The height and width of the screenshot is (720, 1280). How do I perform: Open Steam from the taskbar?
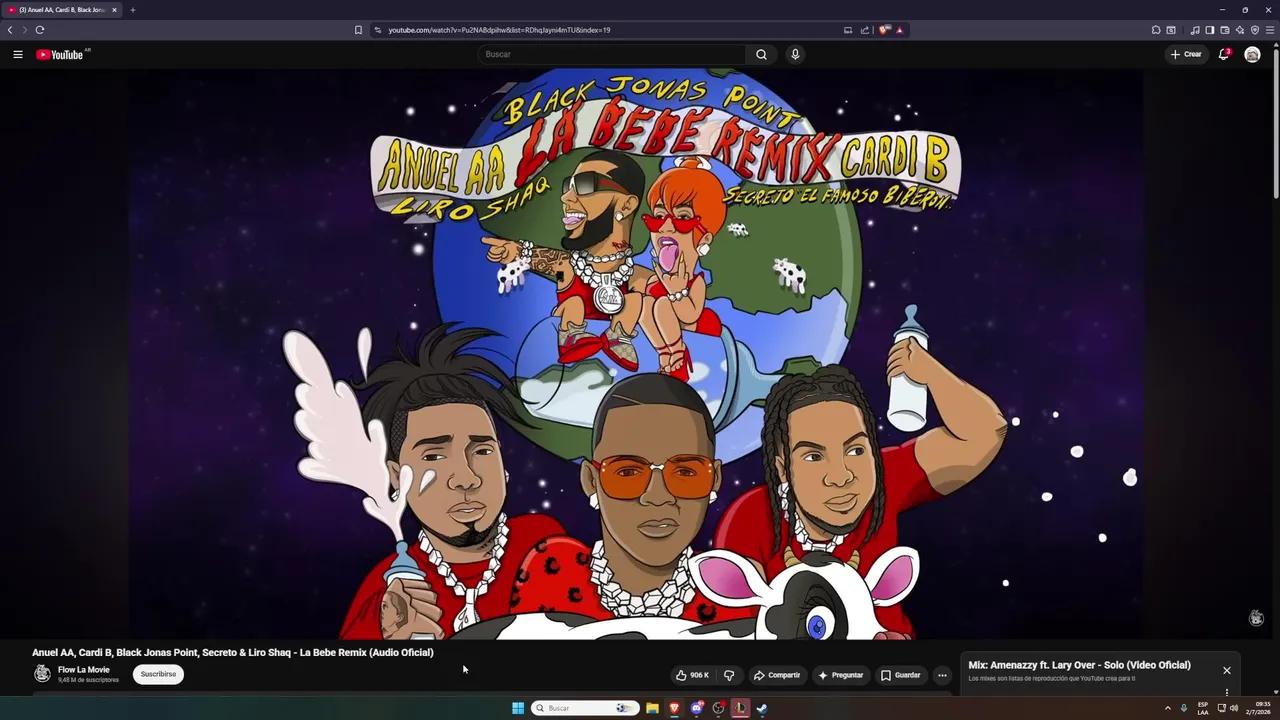[762, 708]
